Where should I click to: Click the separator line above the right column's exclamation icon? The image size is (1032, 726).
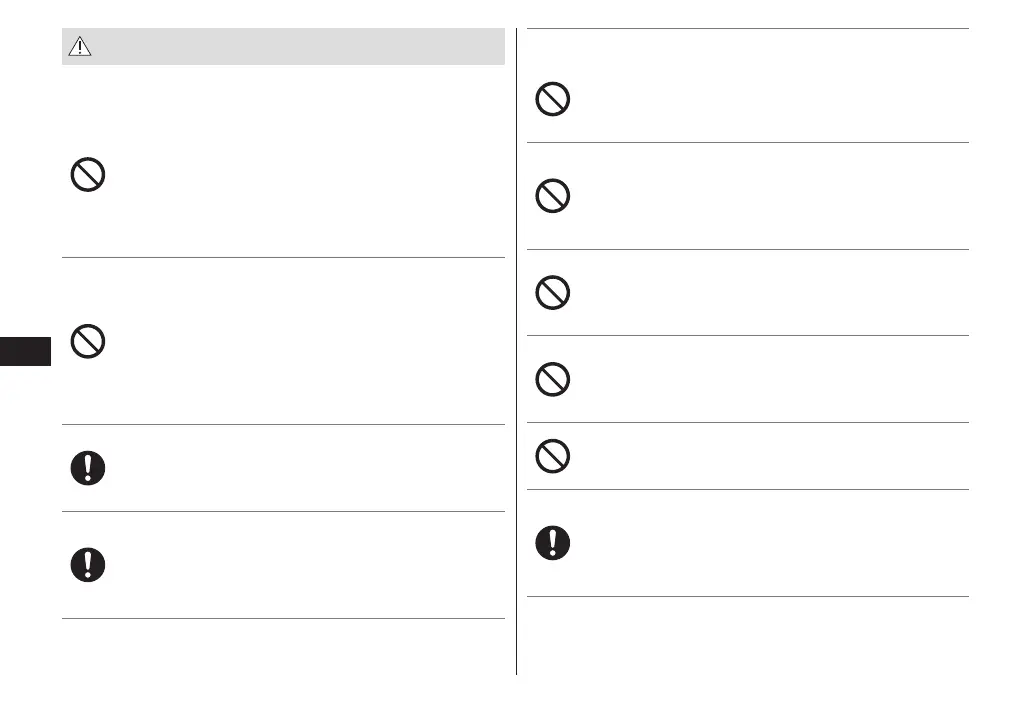[x=747, y=489]
